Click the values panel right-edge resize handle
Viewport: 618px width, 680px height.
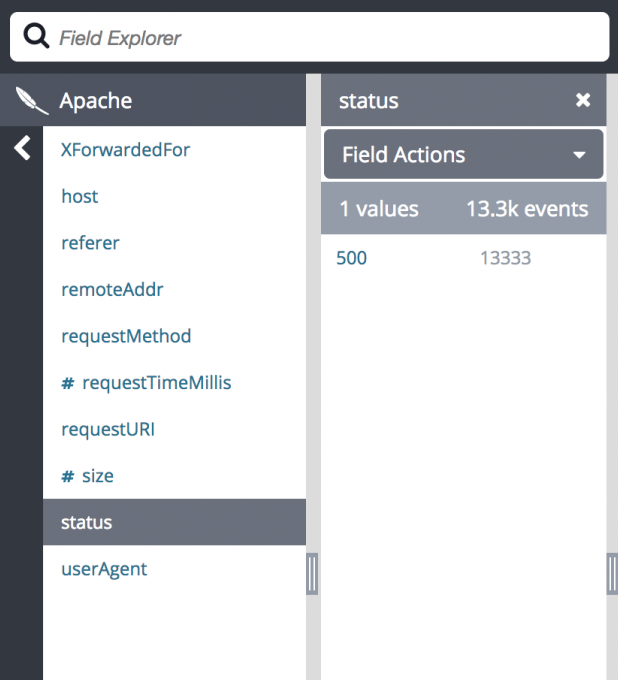pos(611,574)
